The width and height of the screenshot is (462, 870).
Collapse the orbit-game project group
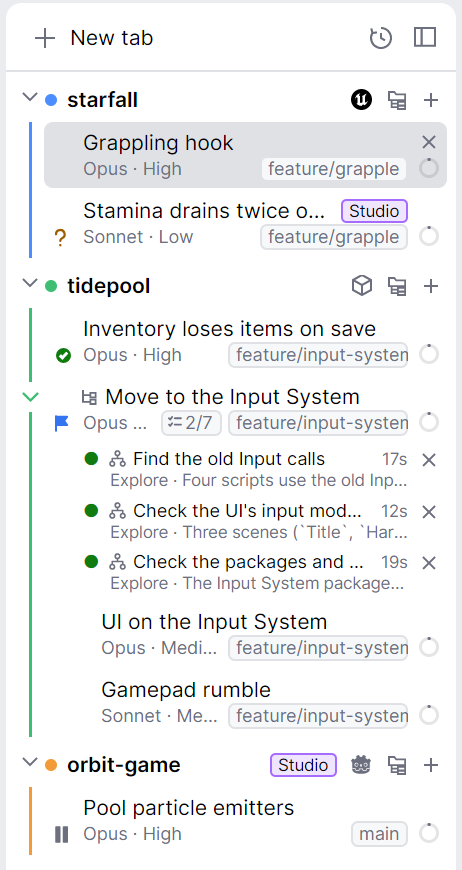(29, 762)
